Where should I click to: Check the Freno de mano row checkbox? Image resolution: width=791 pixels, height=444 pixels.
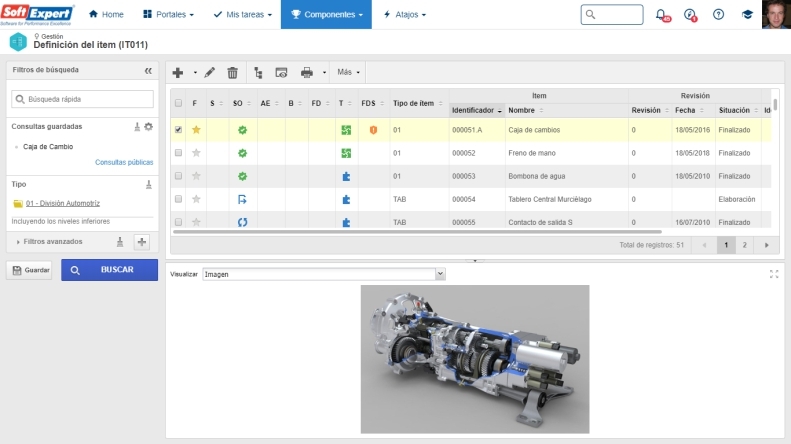point(178,153)
